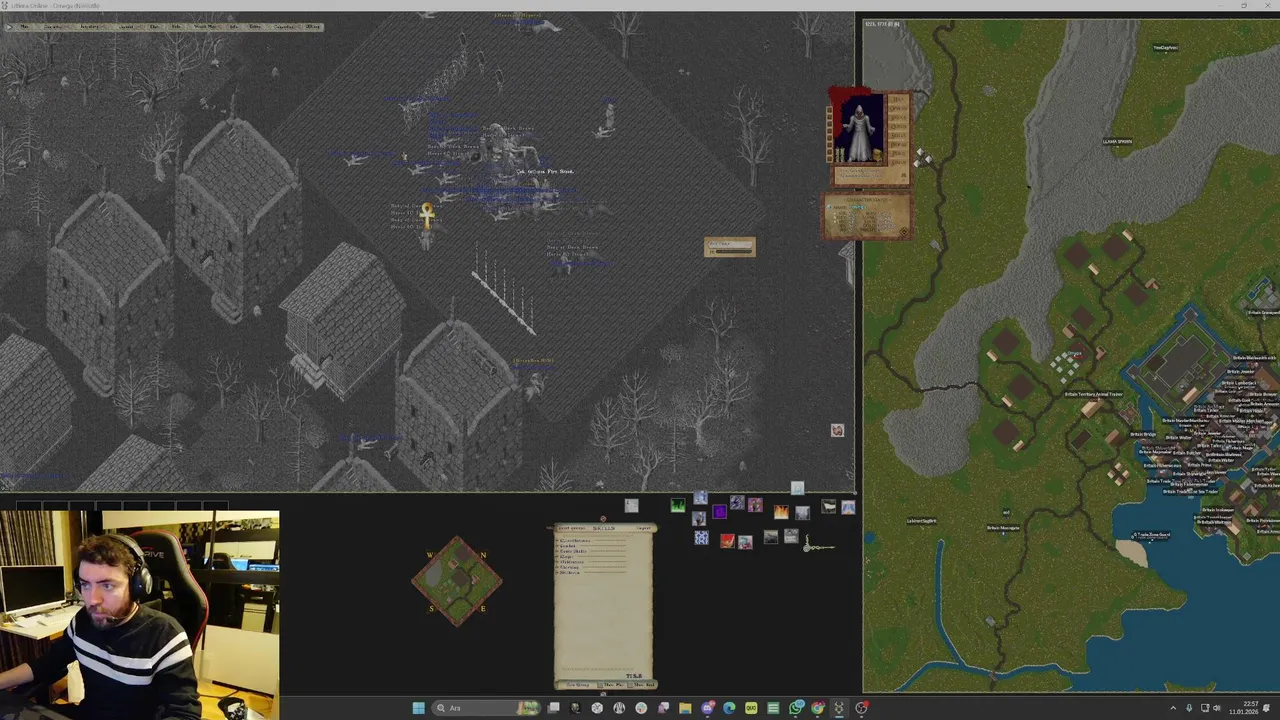Image resolution: width=1280 pixels, height=720 pixels.
Task: Open Google Chrome from taskbar
Action: [x=817, y=708]
